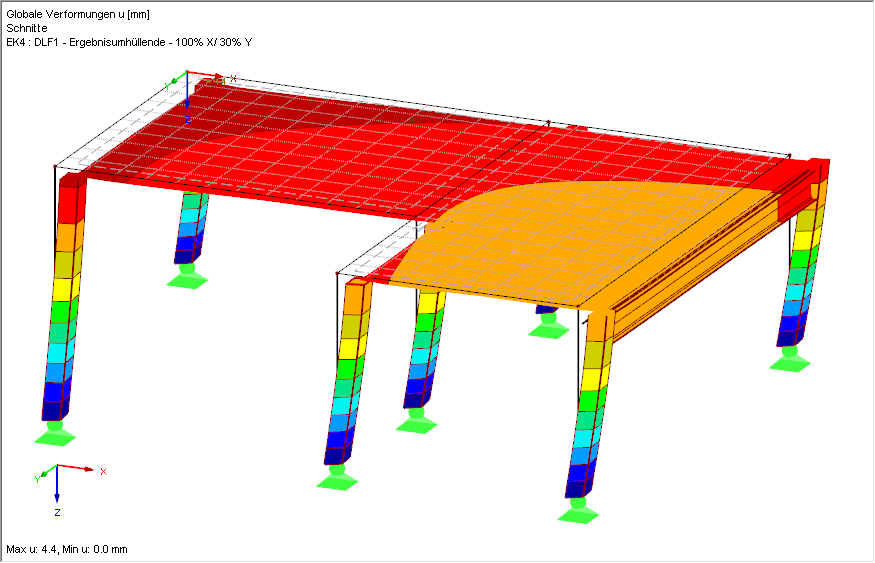Click the green support under the far-right column

pyautogui.click(x=790, y=359)
